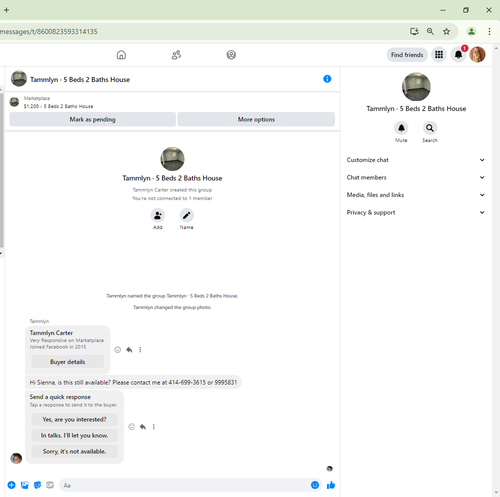Open emoji picker in message box
500x497 pixels.
click(315, 485)
